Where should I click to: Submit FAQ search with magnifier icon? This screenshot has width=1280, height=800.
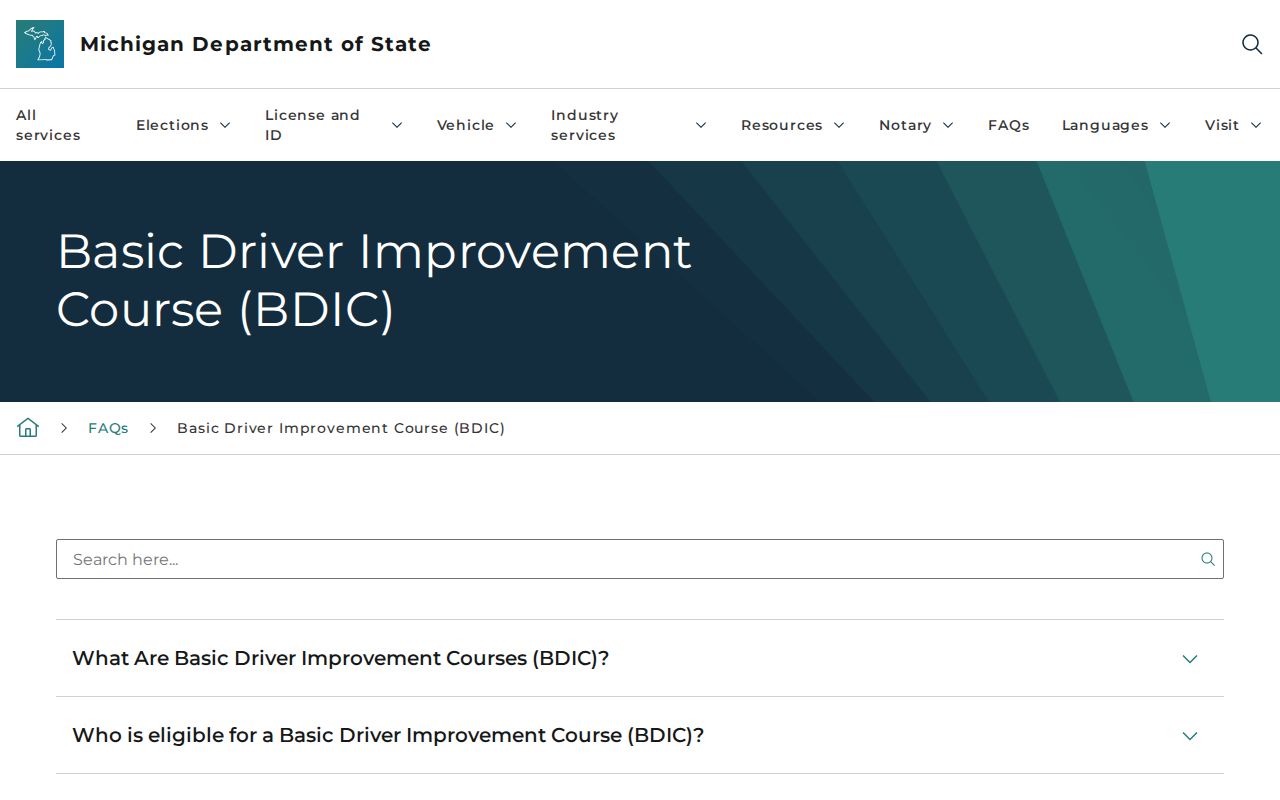click(x=1208, y=559)
